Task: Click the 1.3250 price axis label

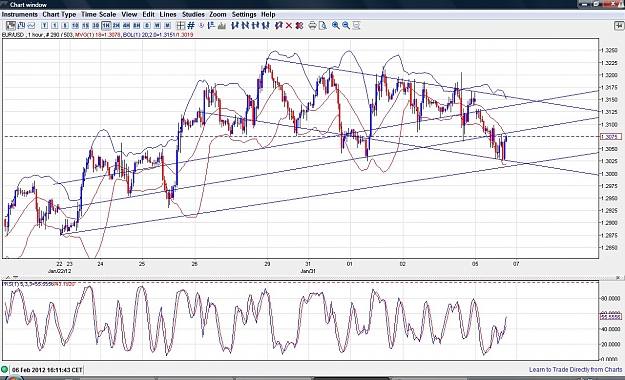Action: coord(609,50)
